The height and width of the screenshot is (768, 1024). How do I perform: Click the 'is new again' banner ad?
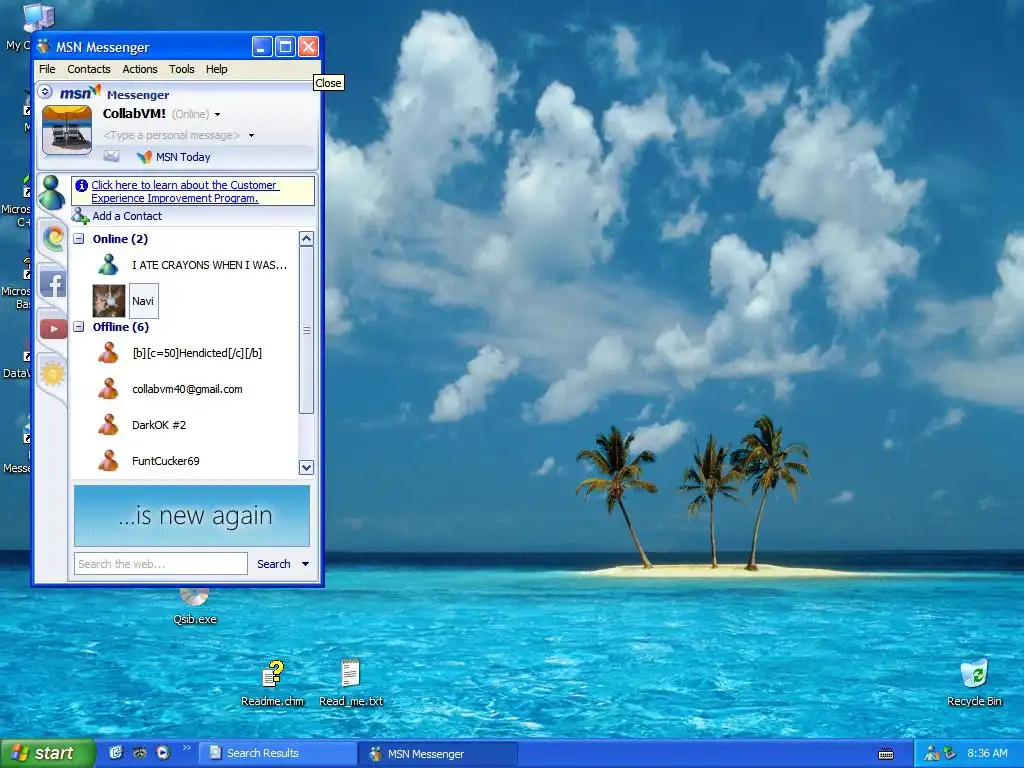(192, 516)
